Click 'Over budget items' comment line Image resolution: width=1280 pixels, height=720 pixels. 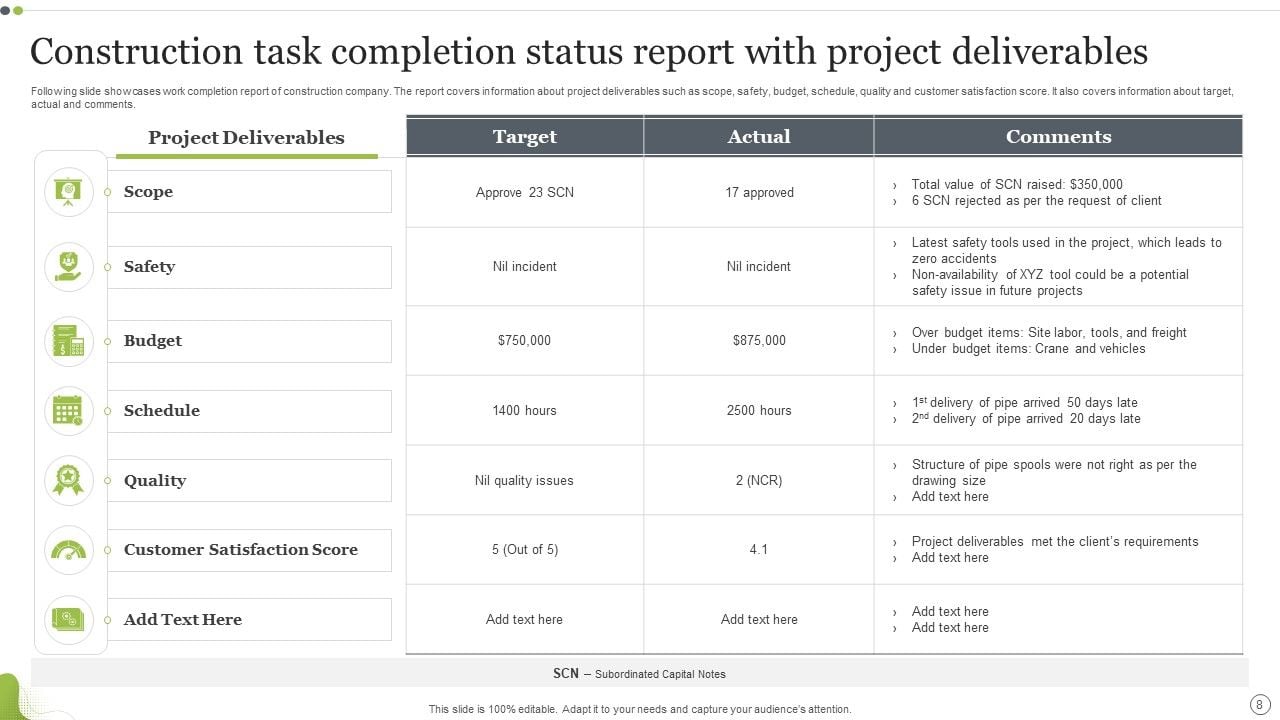point(1049,332)
